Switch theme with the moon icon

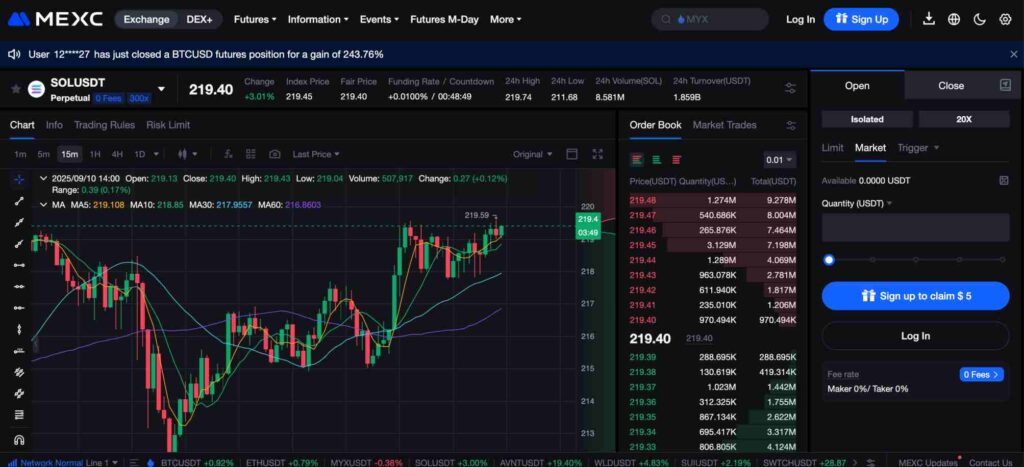pyautogui.click(x=980, y=19)
